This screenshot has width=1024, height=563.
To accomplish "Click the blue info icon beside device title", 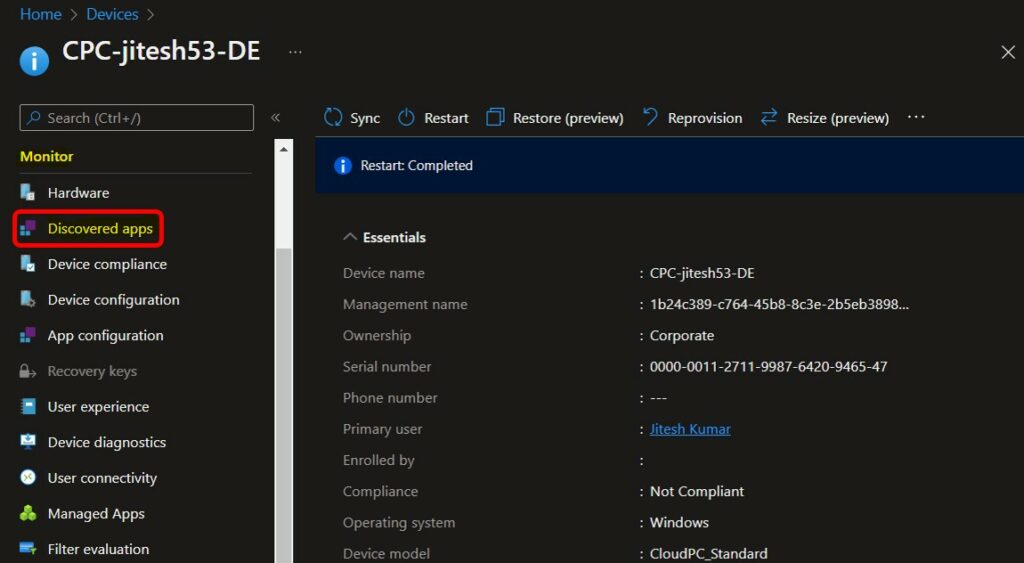I will pos(34,61).
